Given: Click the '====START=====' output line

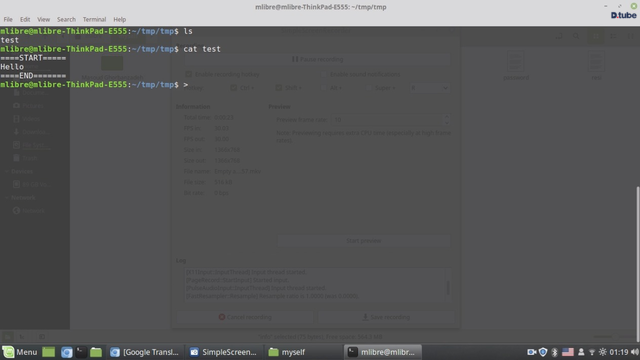Looking at the screenshot, I should [33, 58].
